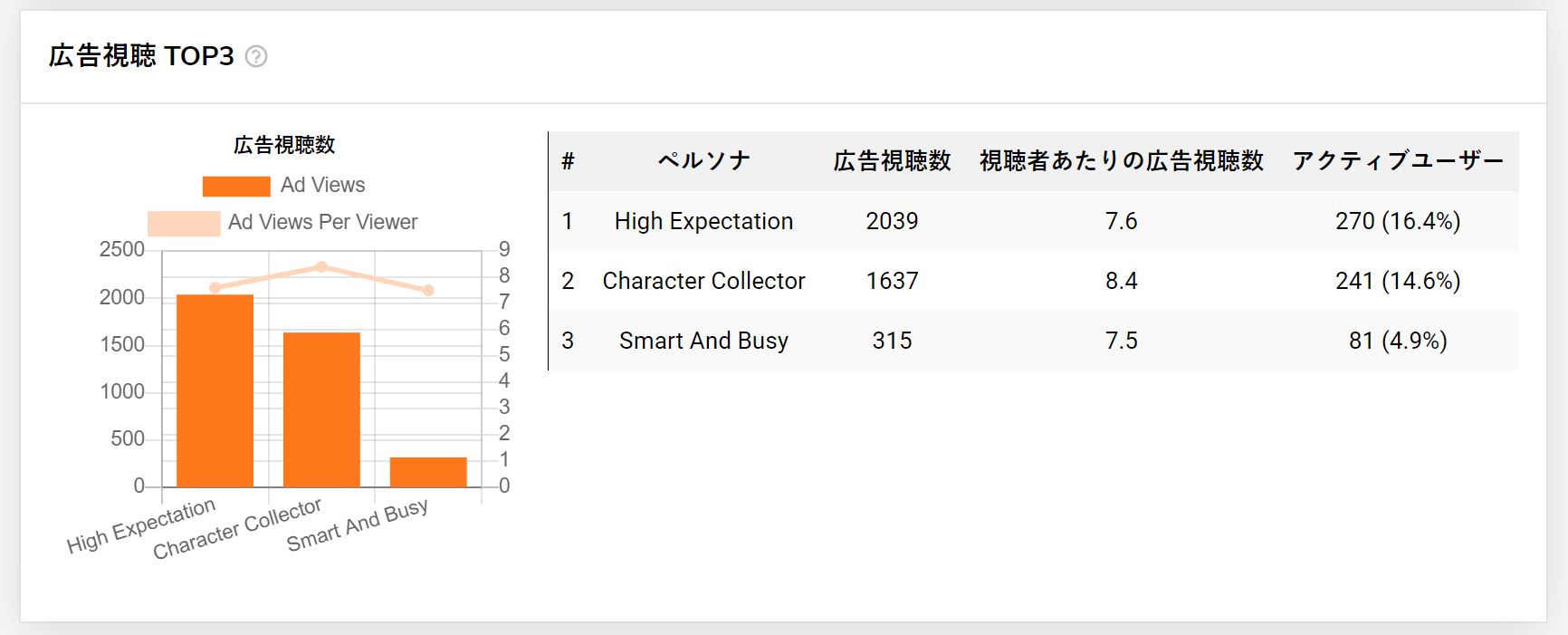Click the line point above Character Collector
The width and height of the screenshot is (1568, 635).
[321, 266]
